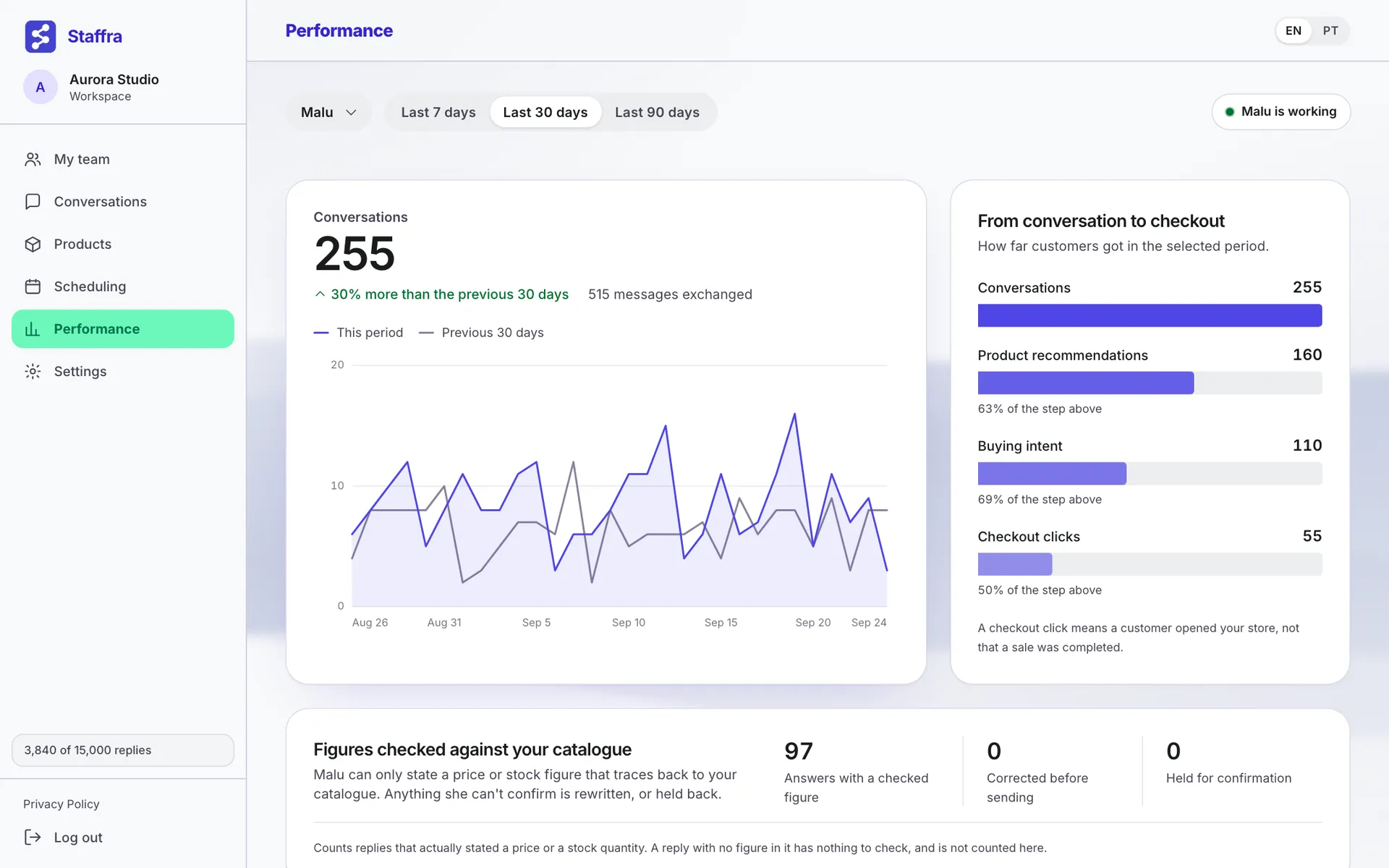Click the Checkout clicks value 55
1389x868 pixels.
point(1312,536)
